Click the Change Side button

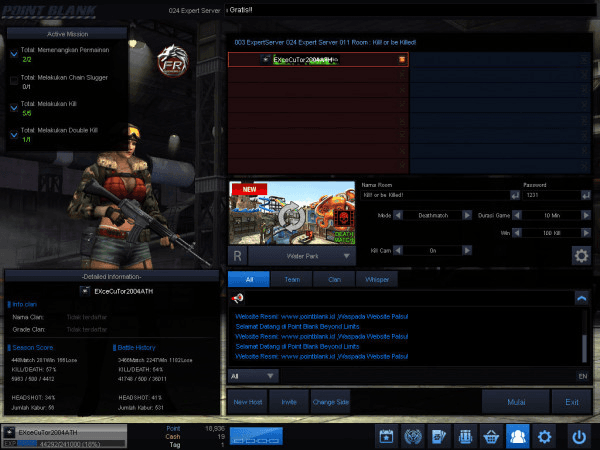click(x=331, y=402)
